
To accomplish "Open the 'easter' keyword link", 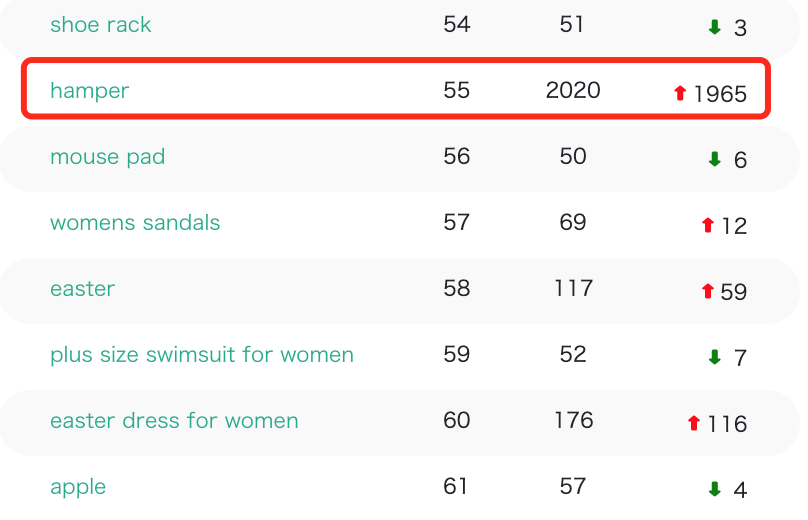I will (x=82, y=289).
